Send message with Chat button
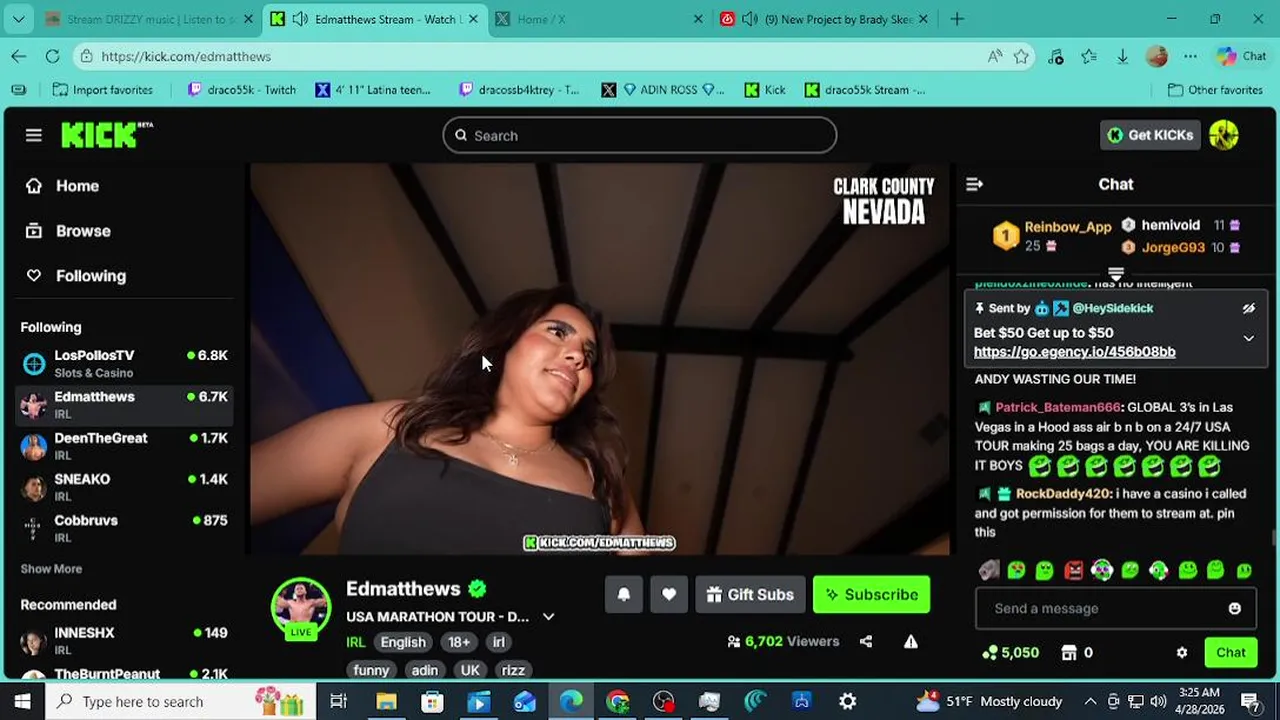1280x720 pixels. (x=1230, y=652)
